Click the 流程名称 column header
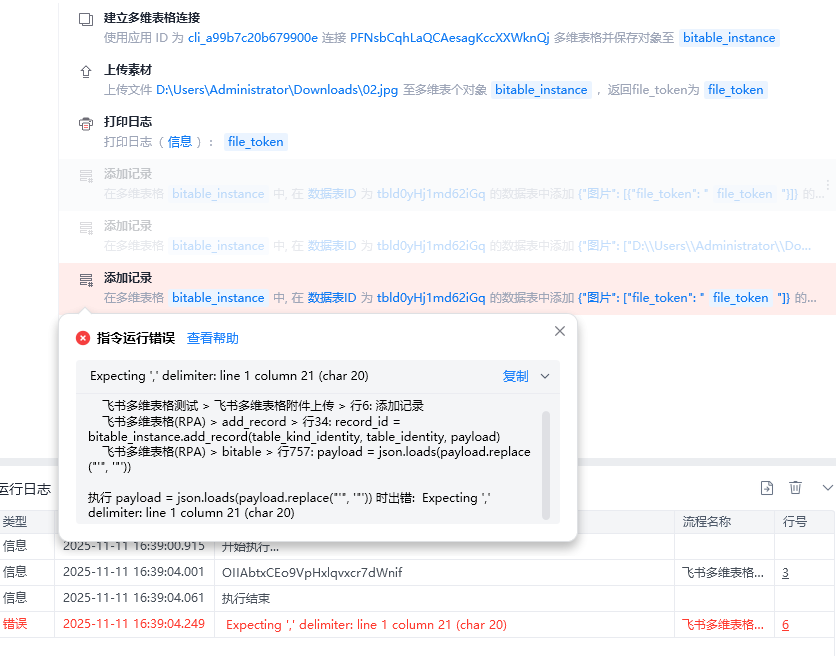The image size is (836, 656). 706,522
